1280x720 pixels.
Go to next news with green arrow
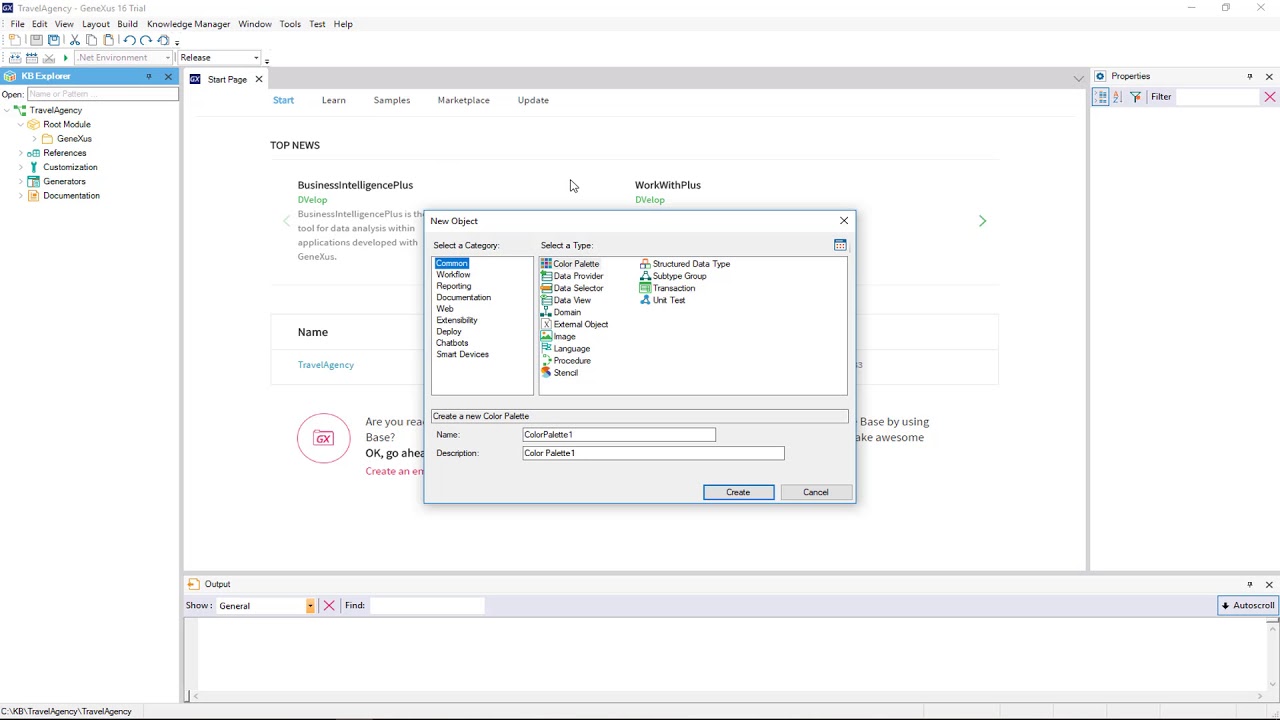pos(982,221)
